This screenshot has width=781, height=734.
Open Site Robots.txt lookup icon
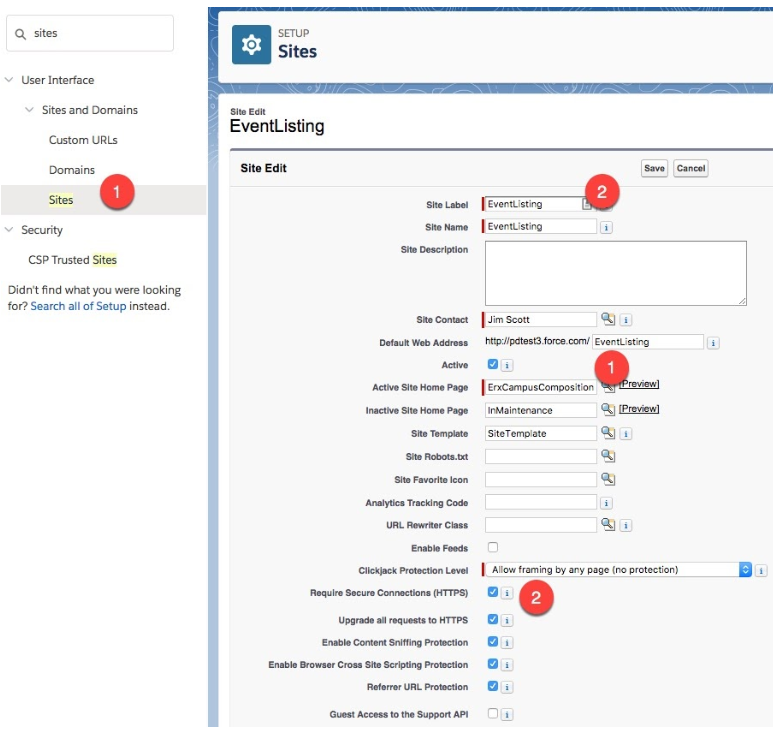607,456
